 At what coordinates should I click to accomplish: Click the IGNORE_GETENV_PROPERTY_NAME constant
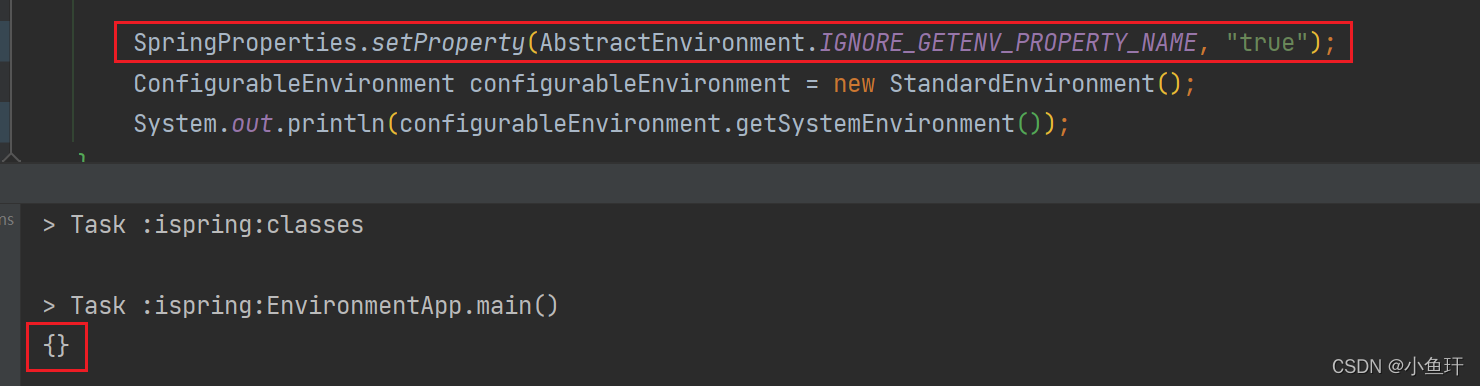(x=1008, y=43)
